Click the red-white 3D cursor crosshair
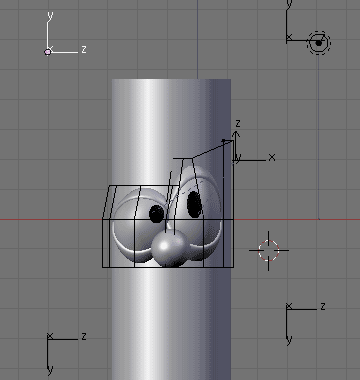 pos(269,250)
